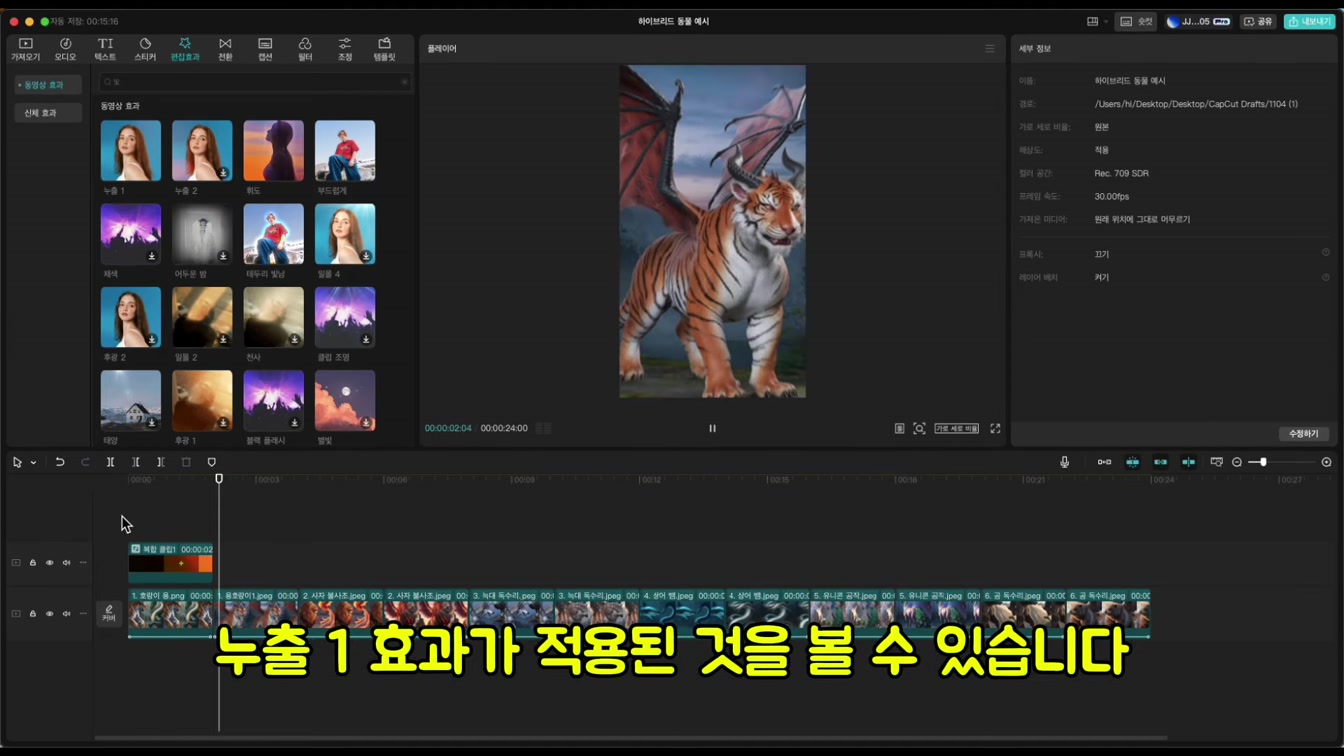
Task: Download the 채색 effect
Action: coord(152,256)
